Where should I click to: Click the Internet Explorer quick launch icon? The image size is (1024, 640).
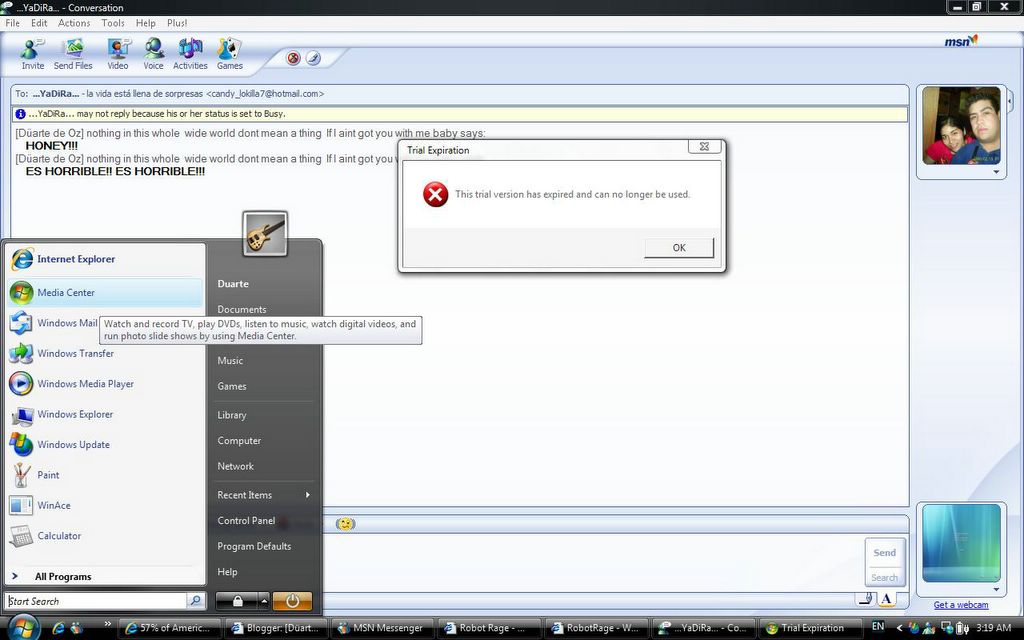[x=58, y=628]
